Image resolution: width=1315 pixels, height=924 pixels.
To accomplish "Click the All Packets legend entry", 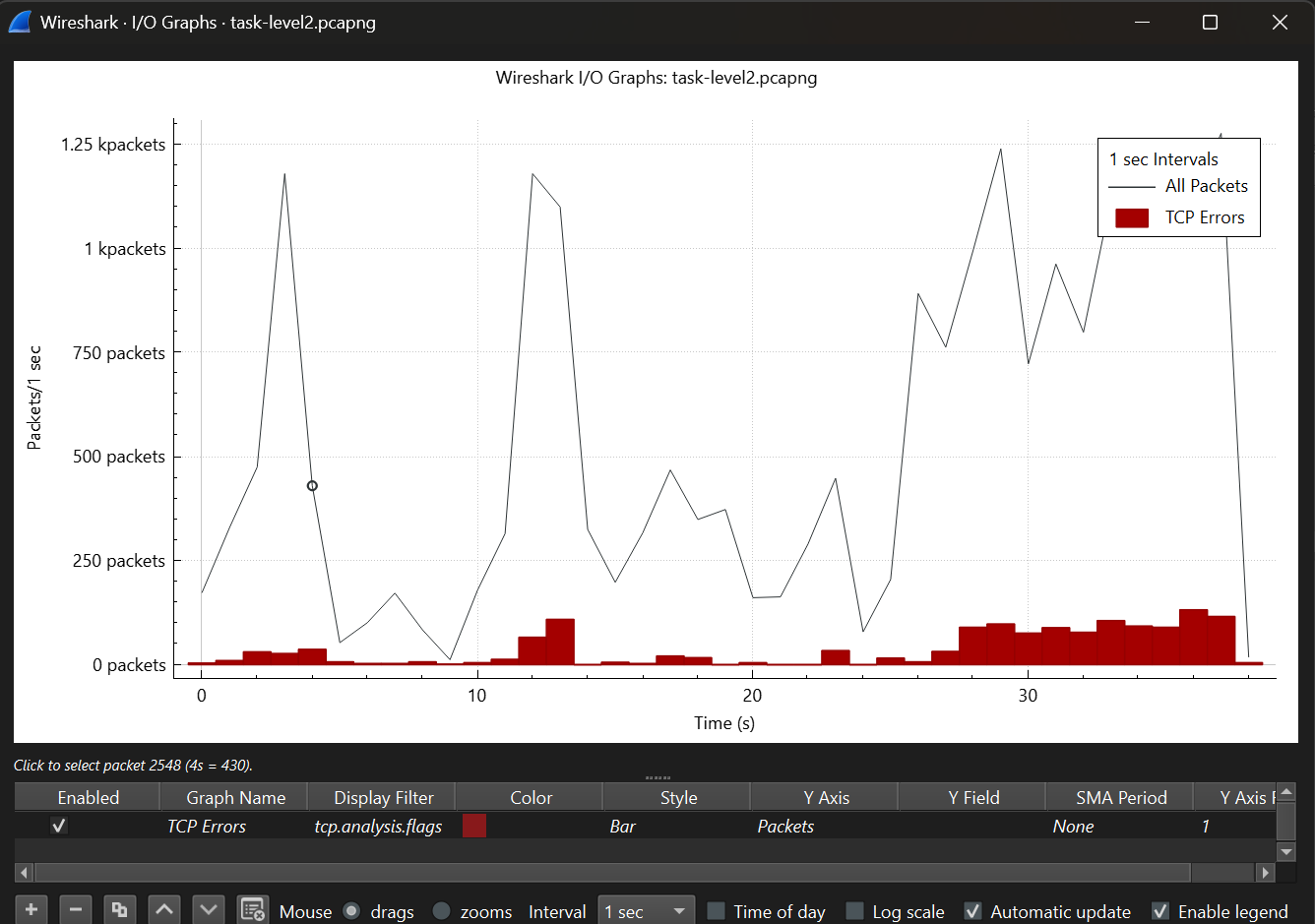I will [1178, 186].
